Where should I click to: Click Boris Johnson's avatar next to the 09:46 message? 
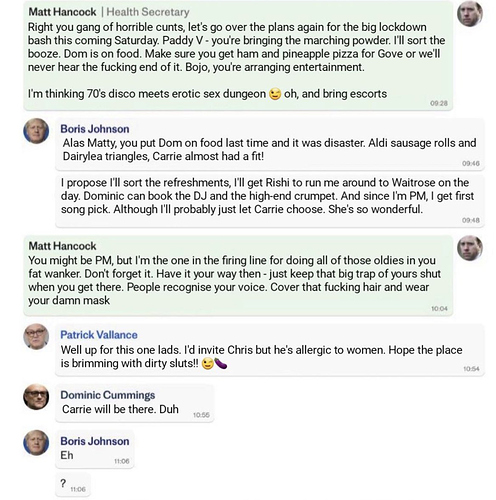pyautogui.click(x=36, y=131)
